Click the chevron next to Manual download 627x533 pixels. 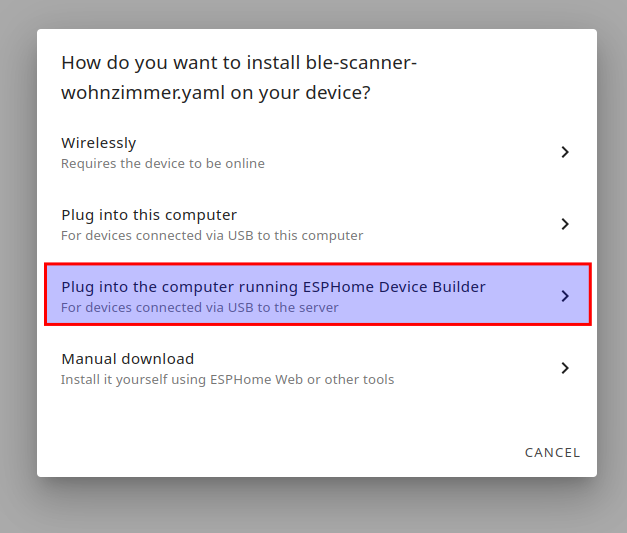(x=565, y=368)
